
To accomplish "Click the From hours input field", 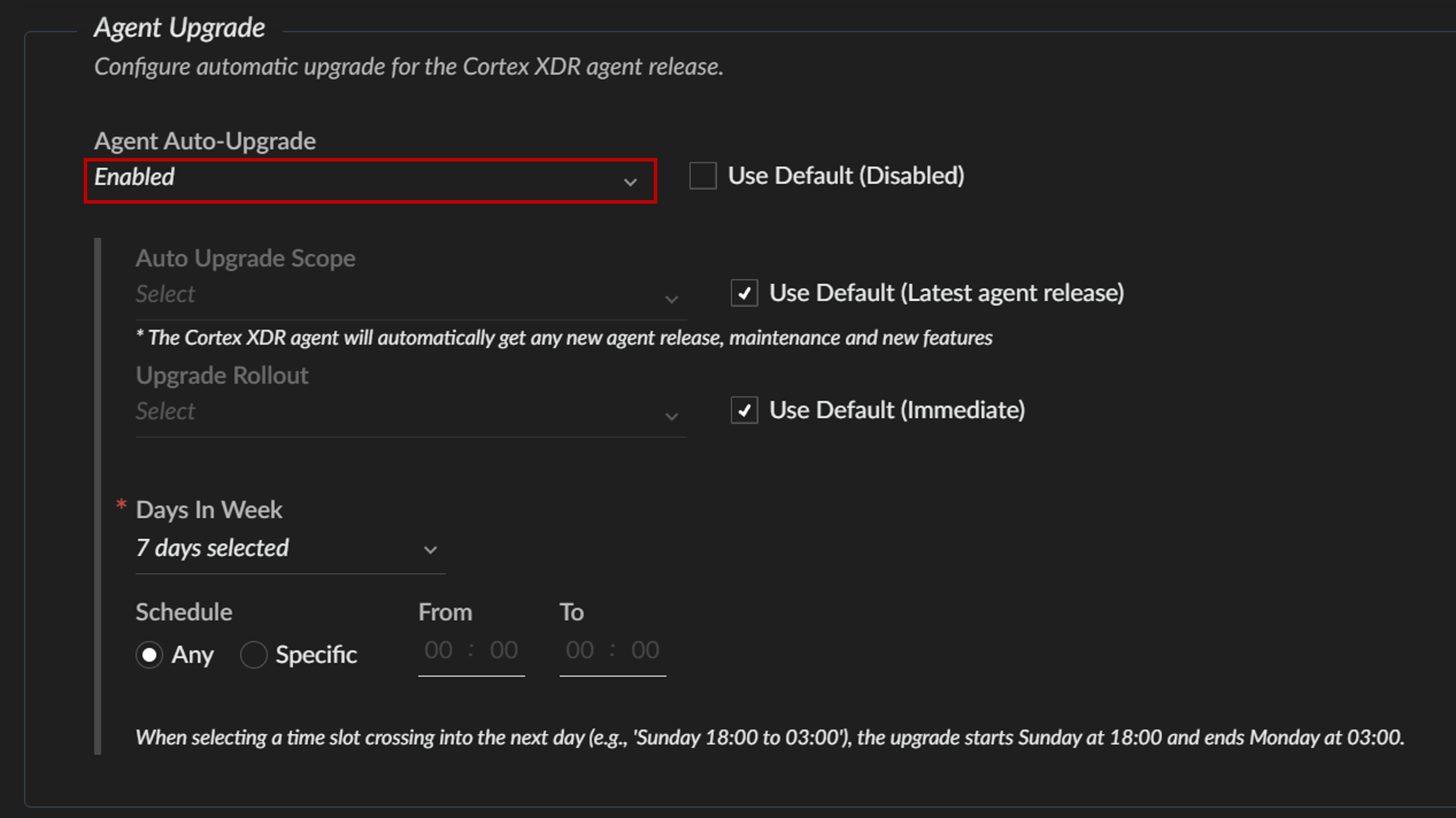I will pyautogui.click(x=439, y=650).
